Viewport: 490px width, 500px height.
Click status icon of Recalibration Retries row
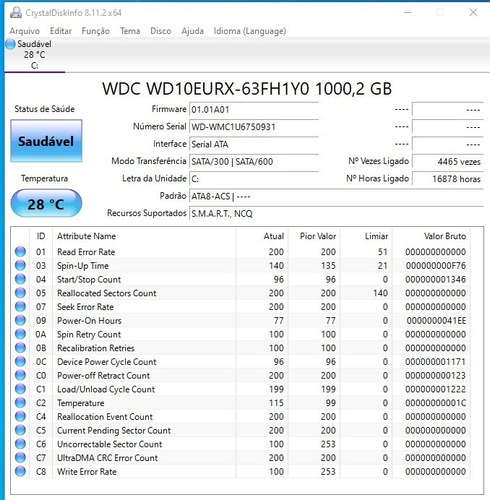point(20,348)
